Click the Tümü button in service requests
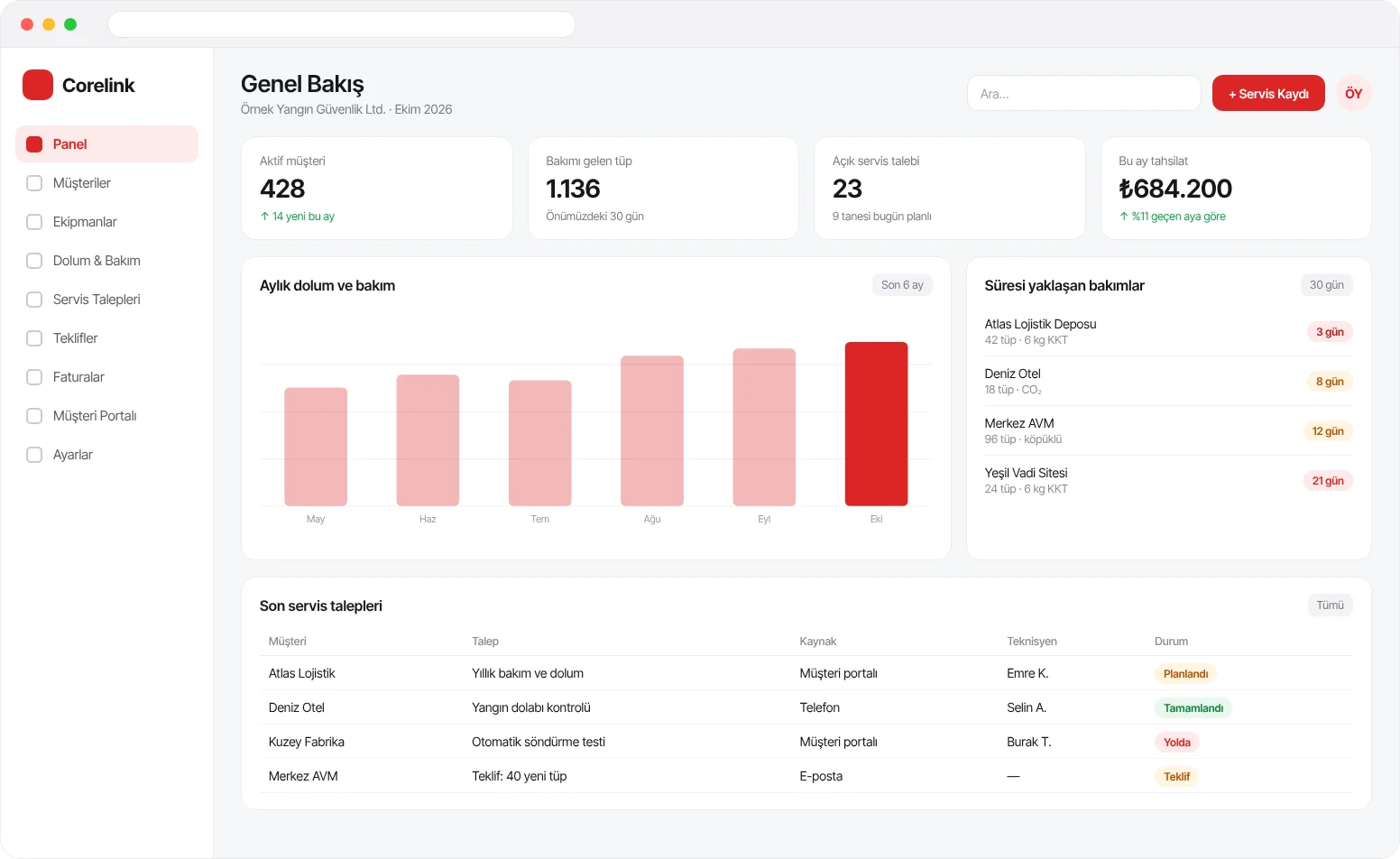 (x=1331, y=605)
